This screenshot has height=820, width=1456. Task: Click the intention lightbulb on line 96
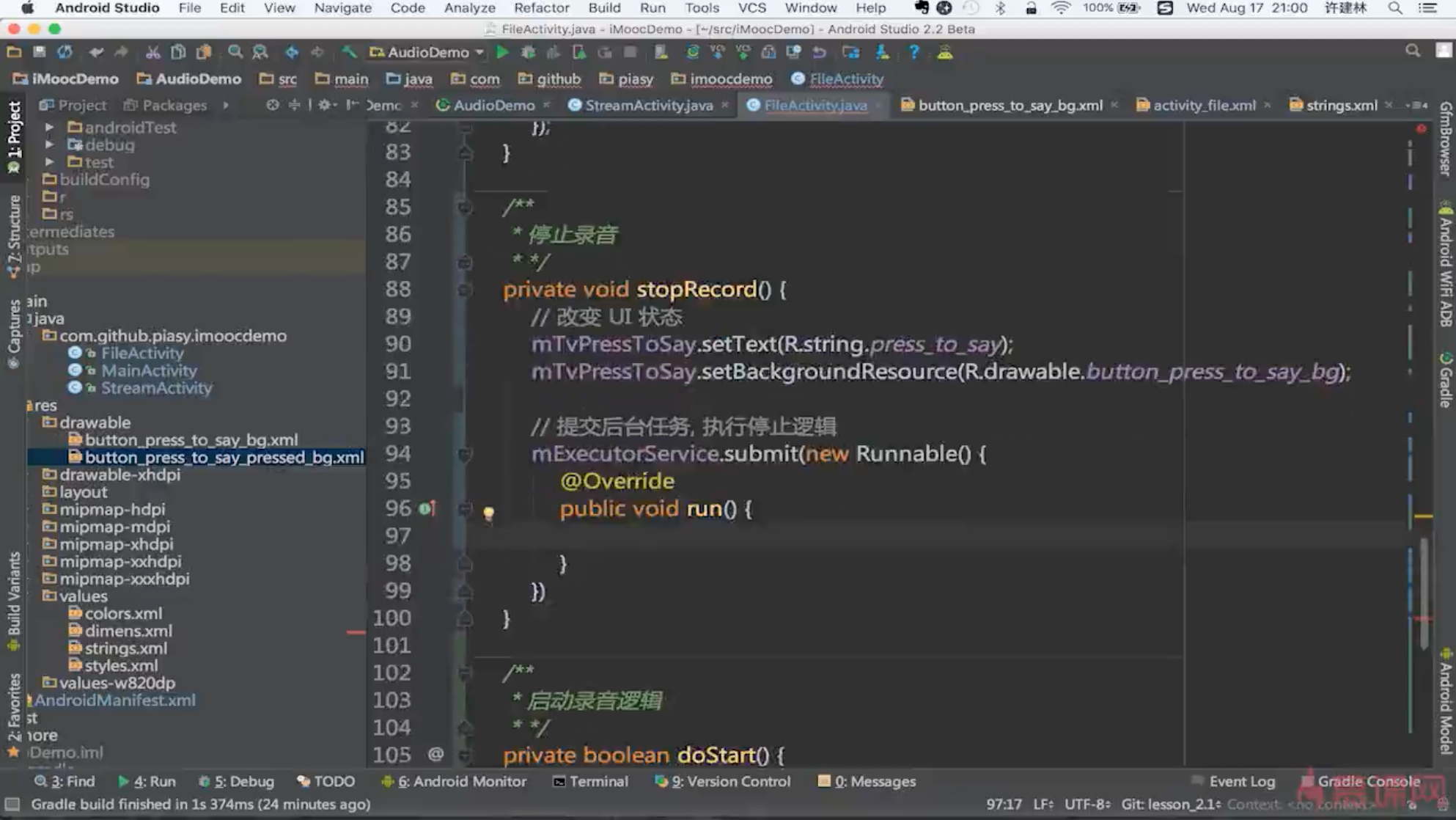point(489,513)
